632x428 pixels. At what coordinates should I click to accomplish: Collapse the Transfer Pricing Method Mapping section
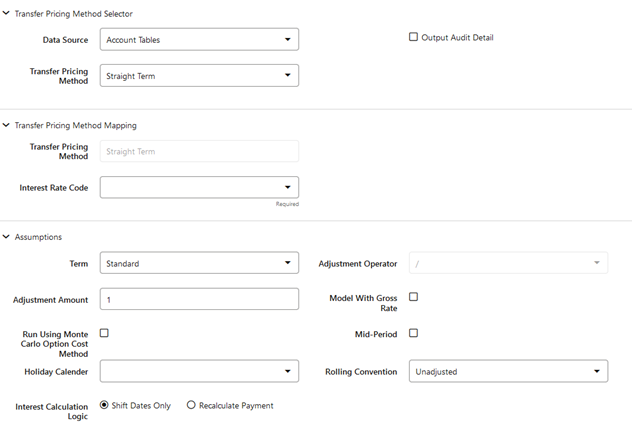[x=6, y=125]
